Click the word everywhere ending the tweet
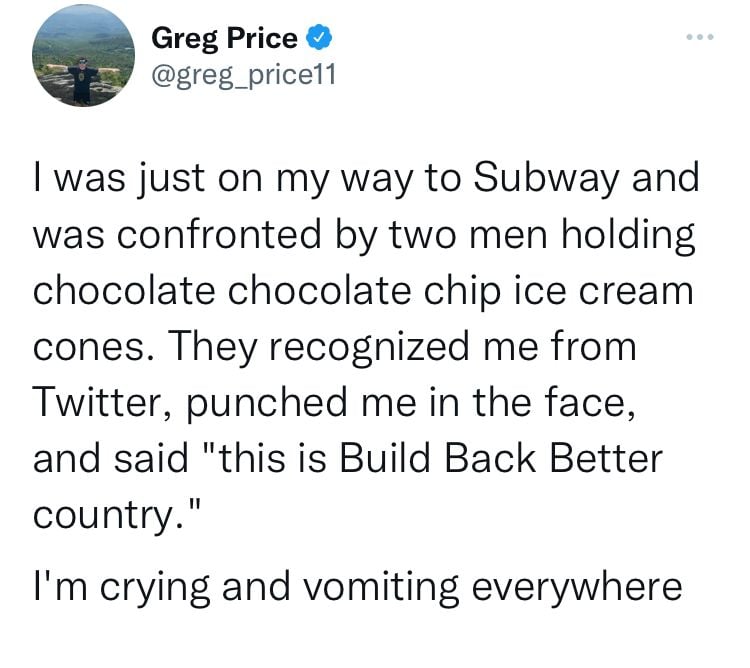Image resolution: width=750 pixels, height=668 pixels. pos(577,589)
